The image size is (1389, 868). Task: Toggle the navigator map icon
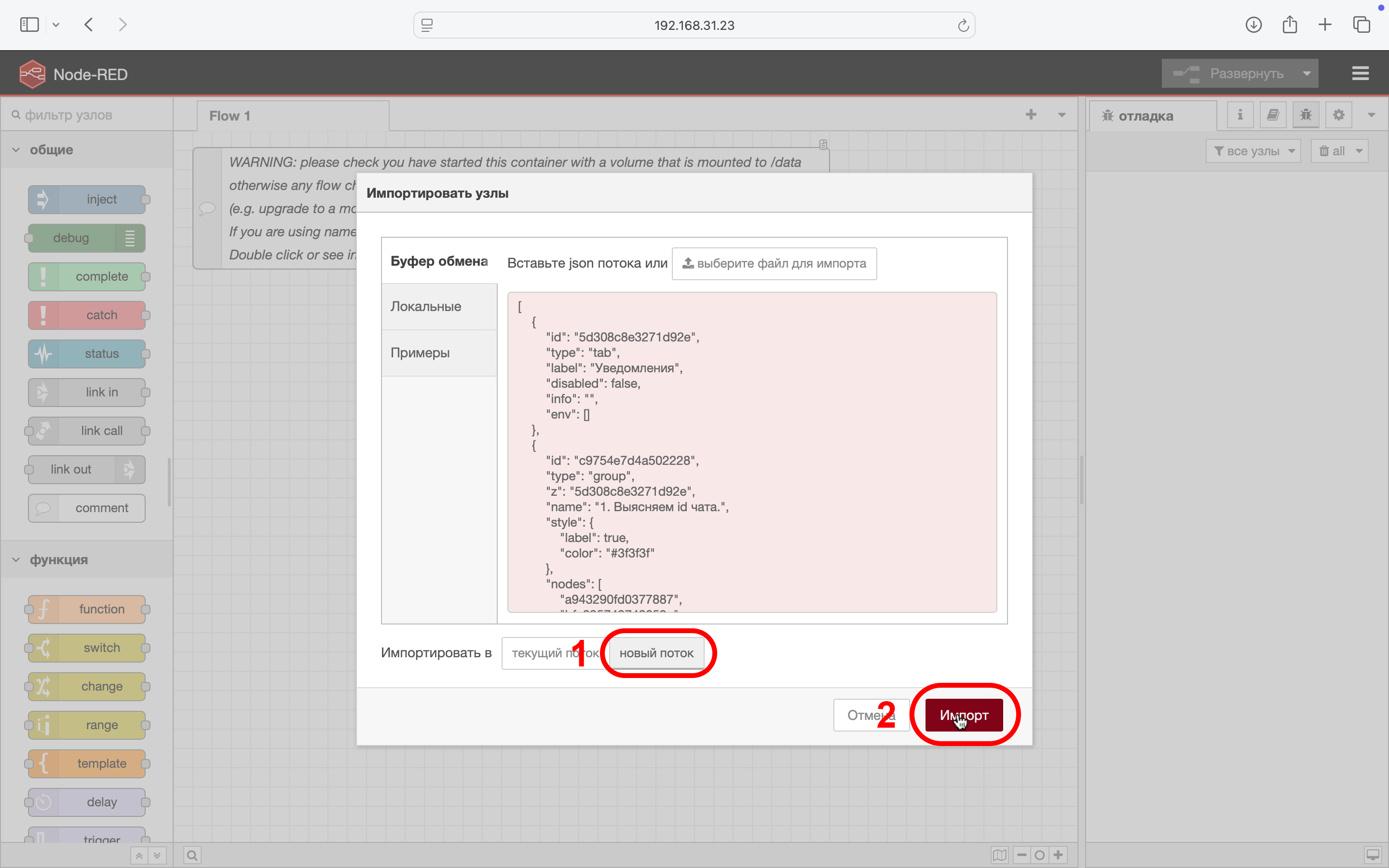[x=999, y=855]
